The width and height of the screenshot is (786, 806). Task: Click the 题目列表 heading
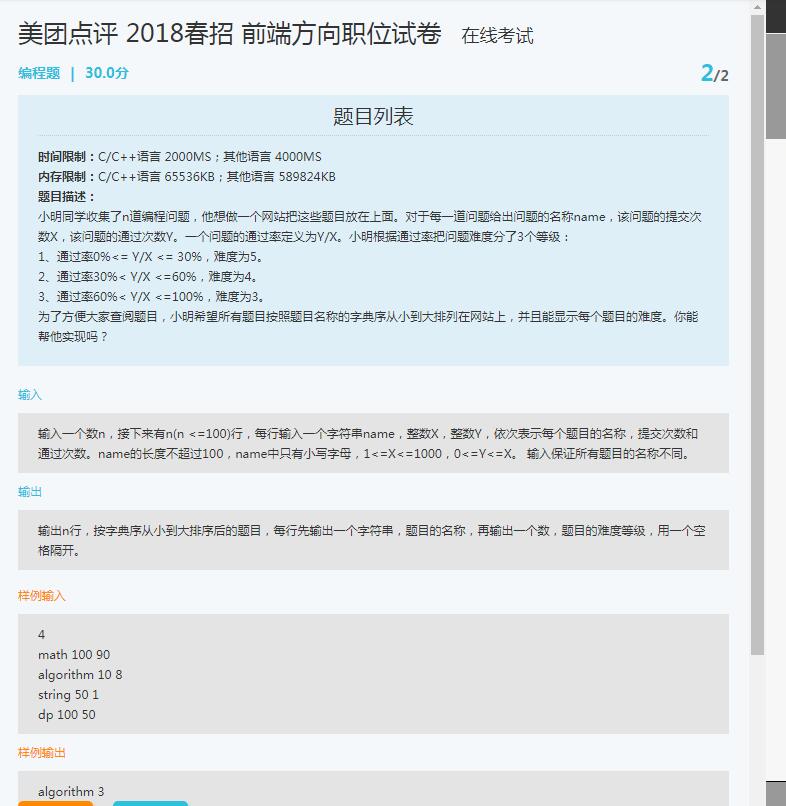pyautogui.click(x=373, y=116)
